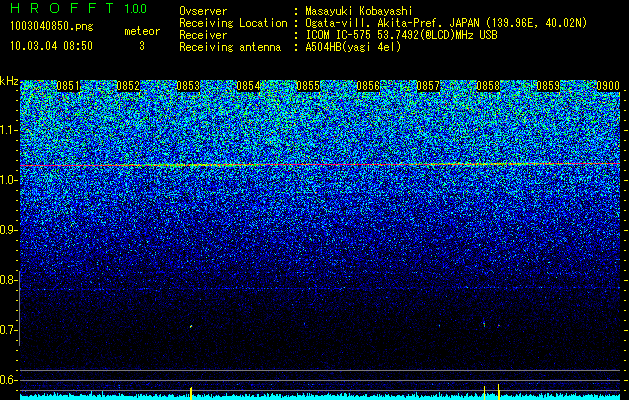Screen dimensions: 629x400
Task: Click the meteor count value 3
Action: 142,46
